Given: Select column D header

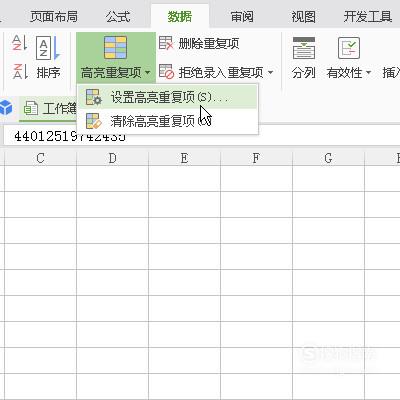Looking at the screenshot, I should (x=113, y=158).
